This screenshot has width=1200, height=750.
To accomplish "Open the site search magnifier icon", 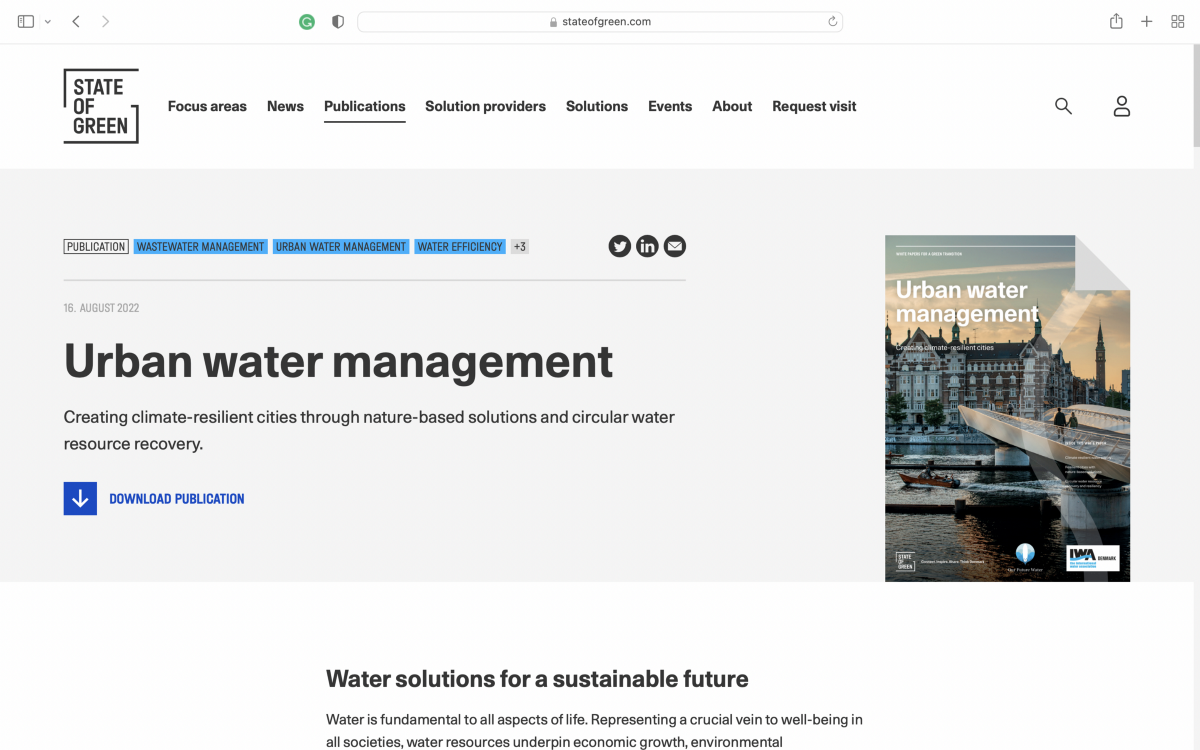I will click(1063, 106).
